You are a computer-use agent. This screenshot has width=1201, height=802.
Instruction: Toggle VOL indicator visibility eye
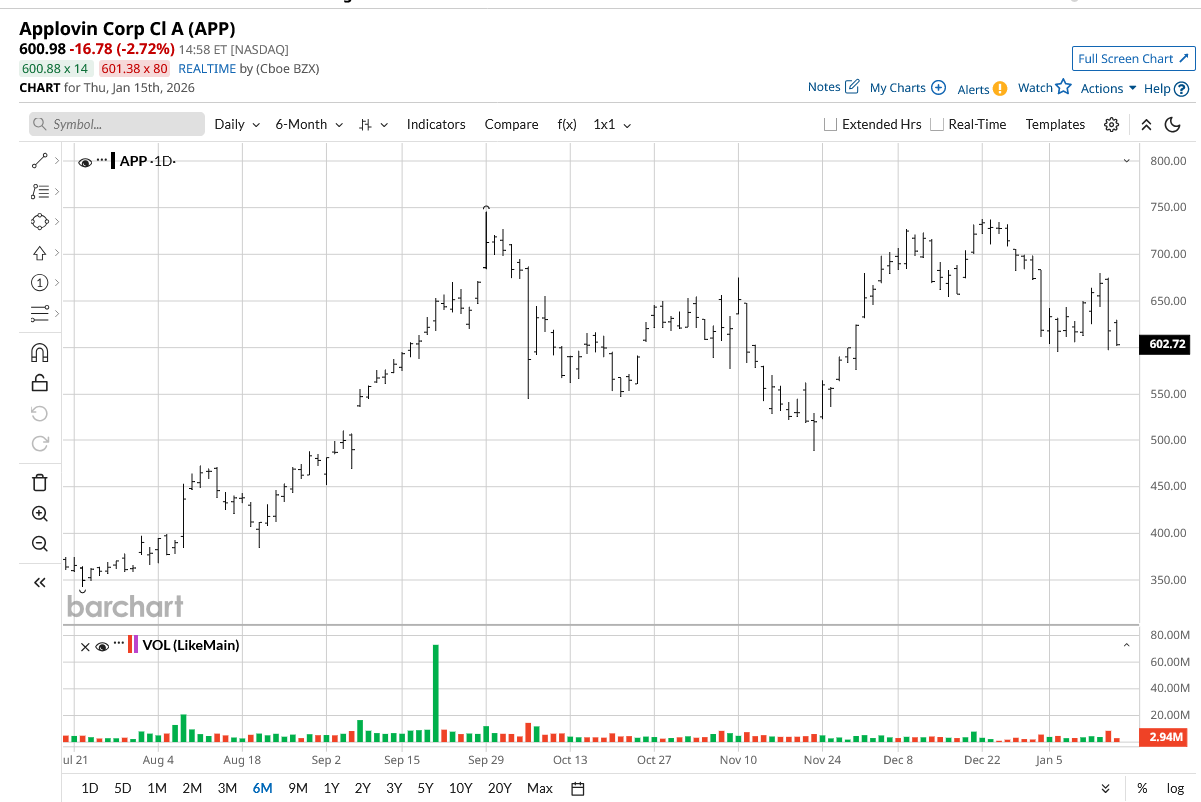pyautogui.click(x=101, y=646)
